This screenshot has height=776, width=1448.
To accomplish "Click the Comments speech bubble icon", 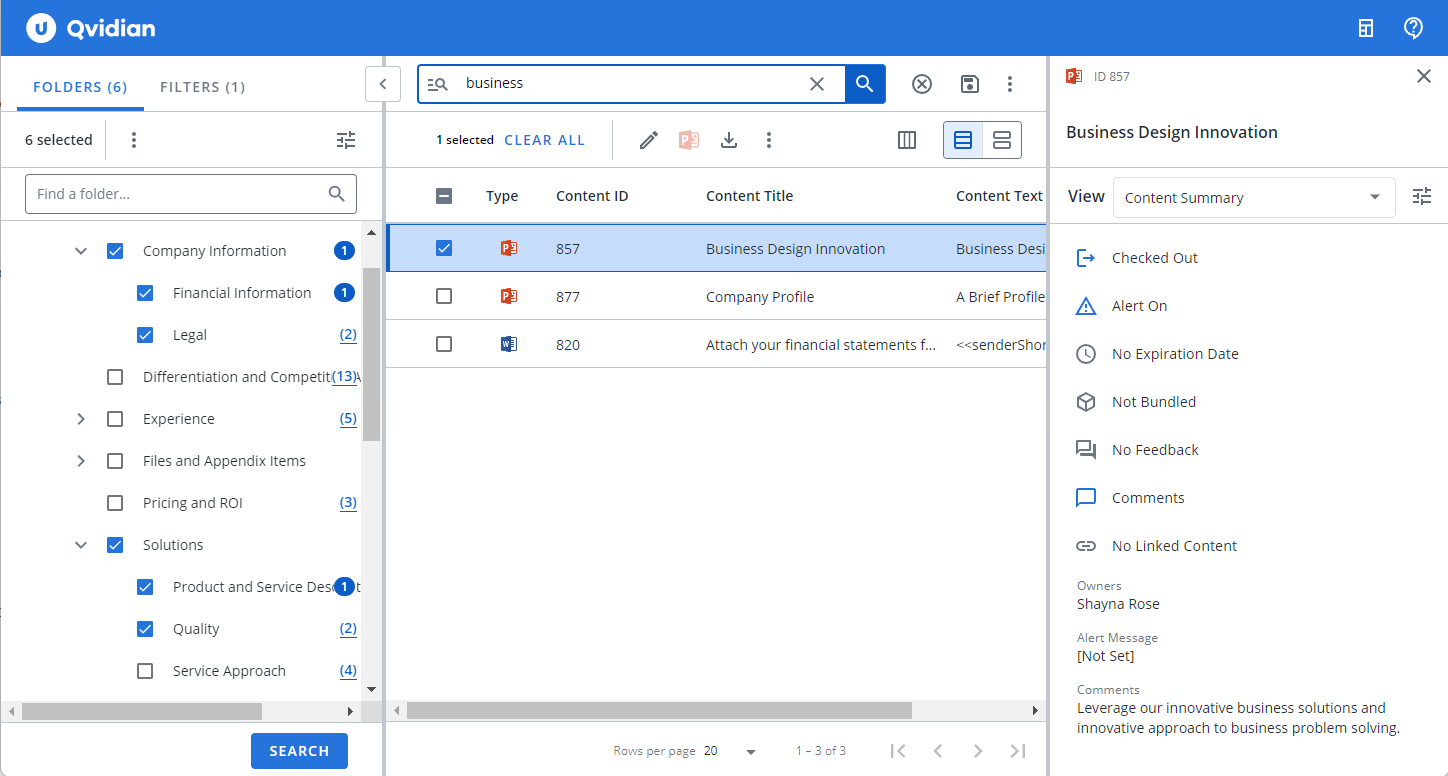I will (1086, 498).
